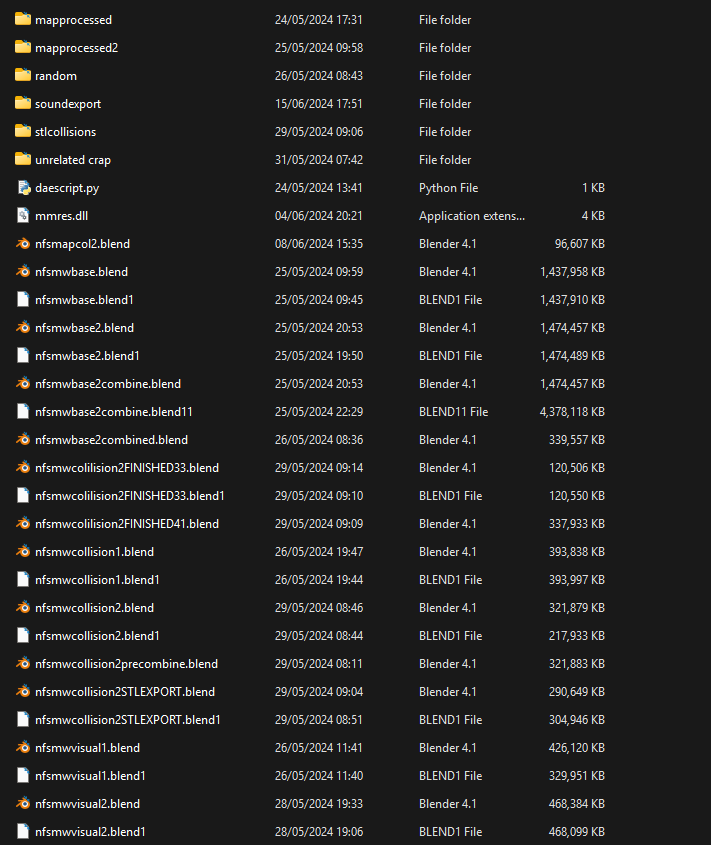This screenshot has height=845, width=711.
Task: Select the random folder name
Action: 56,76
